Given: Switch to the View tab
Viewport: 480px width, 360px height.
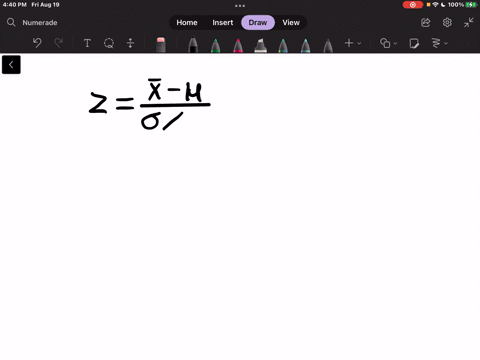Looking at the screenshot, I should click(x=291, y=22).
